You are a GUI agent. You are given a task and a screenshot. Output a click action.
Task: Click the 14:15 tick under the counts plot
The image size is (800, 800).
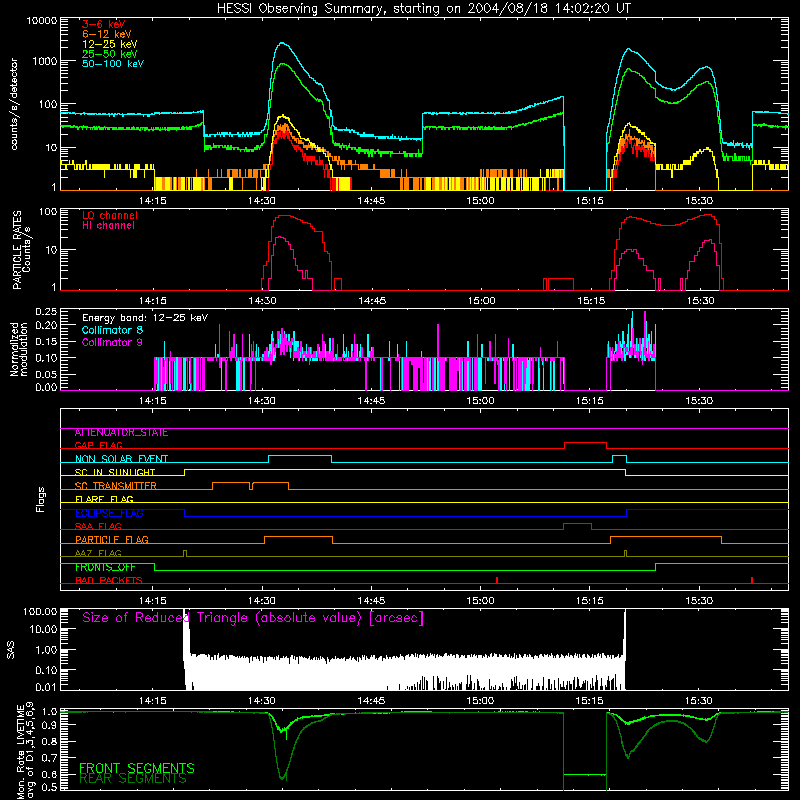click(x=153, y=201)
